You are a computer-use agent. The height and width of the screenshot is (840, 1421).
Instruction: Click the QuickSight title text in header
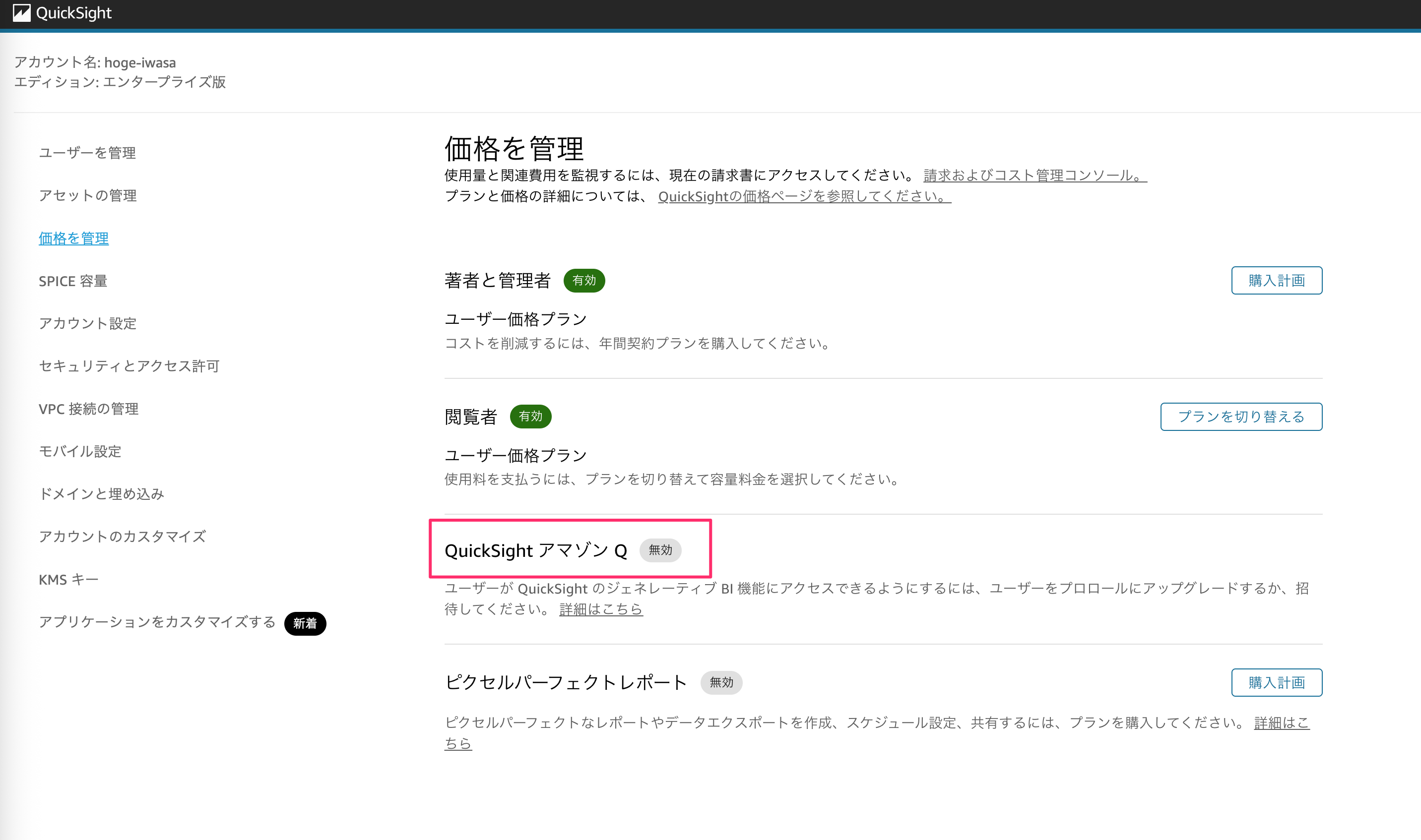[73, 12]
